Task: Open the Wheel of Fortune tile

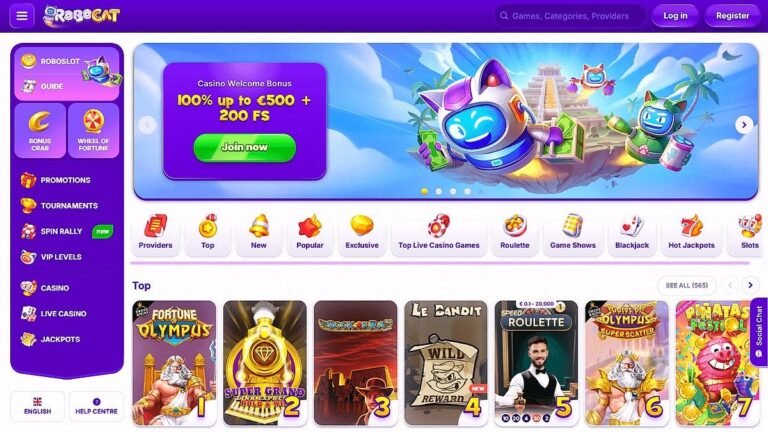Action: (x=93, y=130)
